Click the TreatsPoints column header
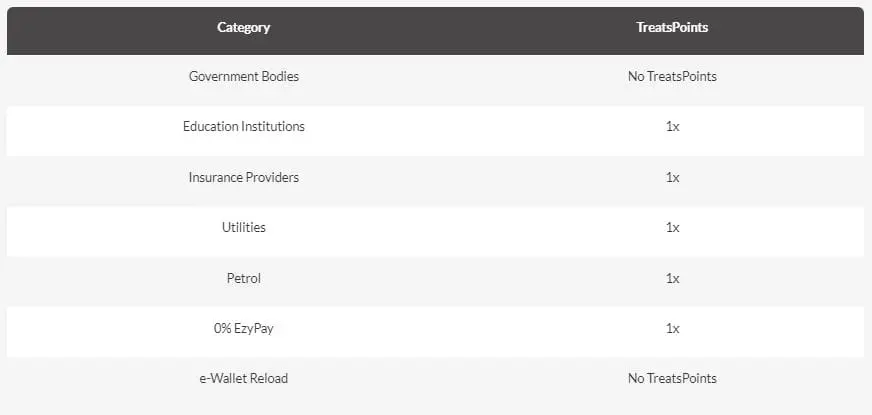Viewport: 872px width, 415px height. (672, 28)
